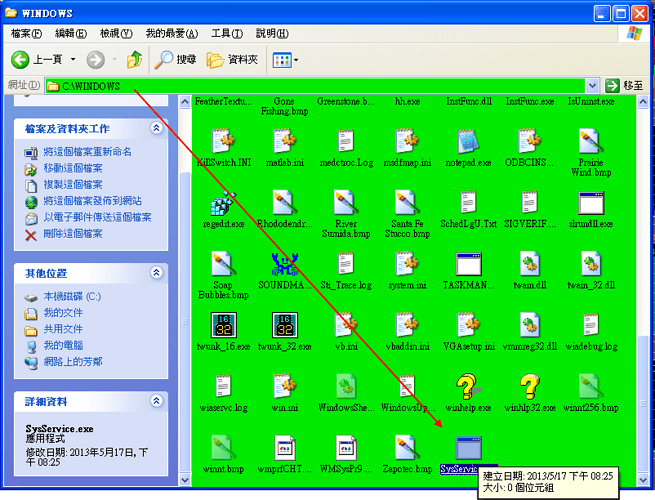Click the Forward arrow button
The width and height of the screenshot is (655, 500).
click(x=96, y=60)
